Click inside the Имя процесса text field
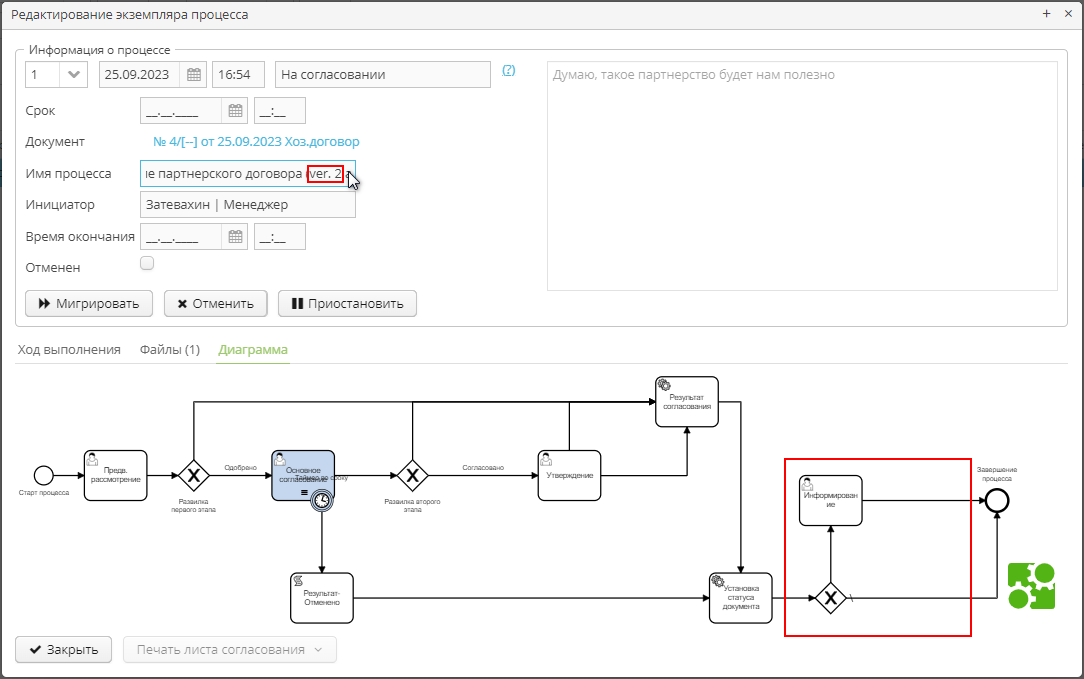Screen dimensions: 1084x679 (230, 173)
